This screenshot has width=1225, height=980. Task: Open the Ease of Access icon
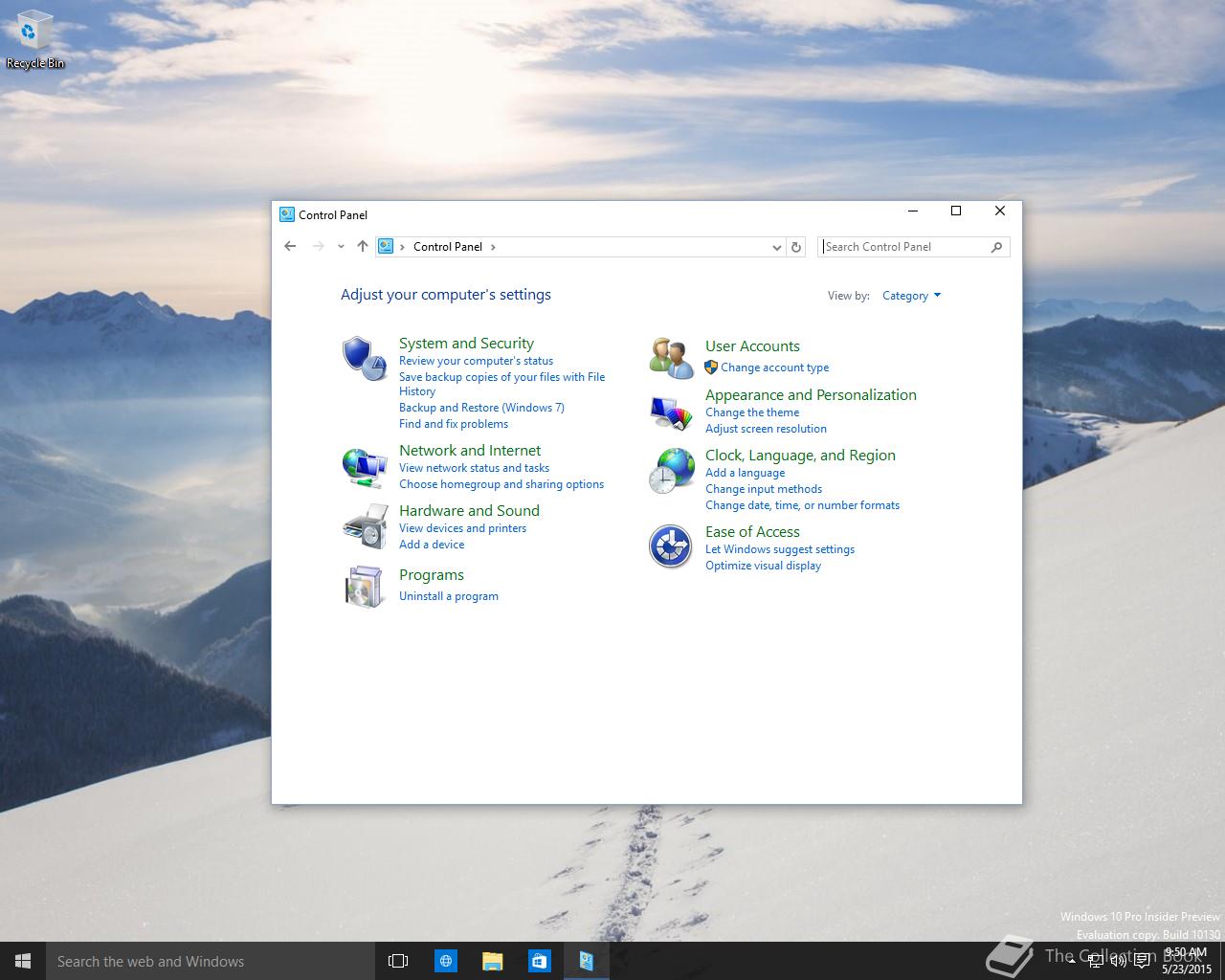click(x=670, y=546)
